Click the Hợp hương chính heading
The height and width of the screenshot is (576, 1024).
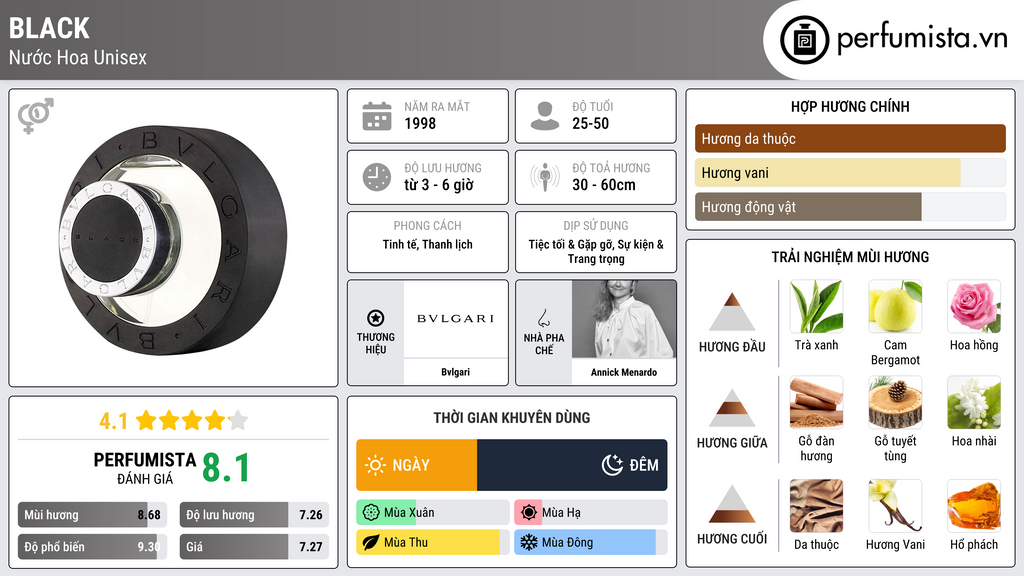850,106
